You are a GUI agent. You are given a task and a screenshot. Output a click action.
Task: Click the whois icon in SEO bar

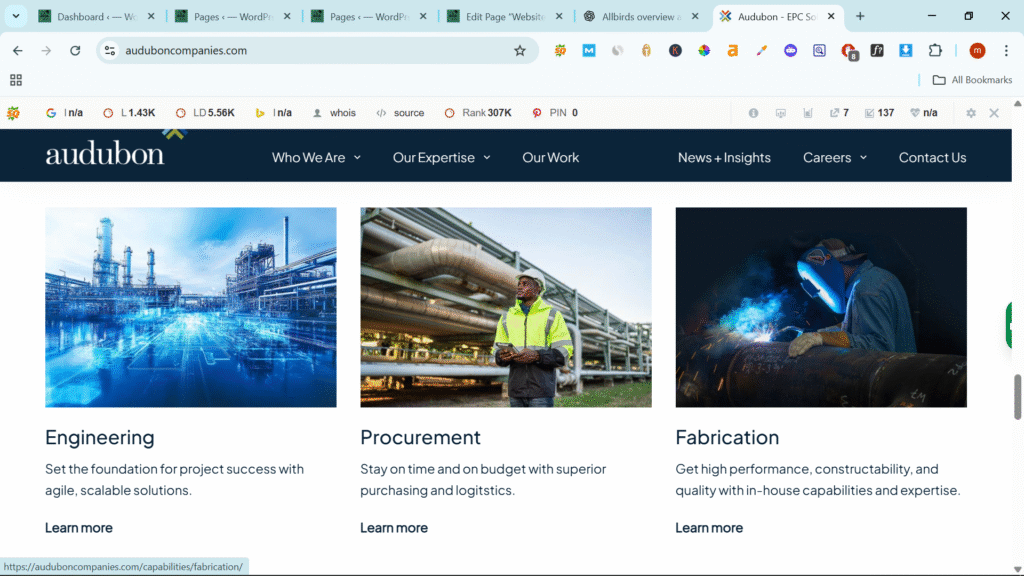click(x=334, y=113)
